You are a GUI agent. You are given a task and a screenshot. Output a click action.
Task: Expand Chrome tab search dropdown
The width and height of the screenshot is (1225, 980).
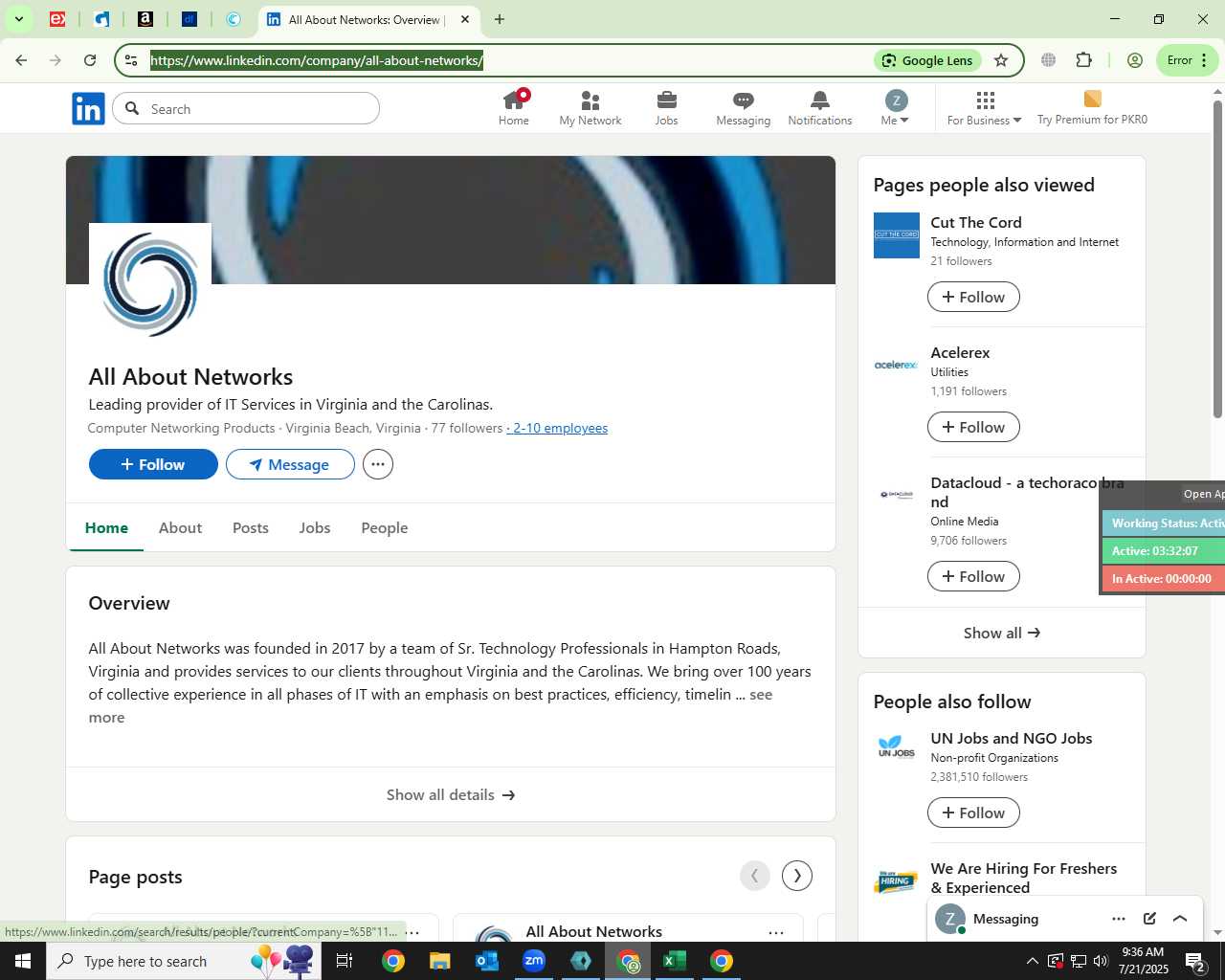(18, 19)
